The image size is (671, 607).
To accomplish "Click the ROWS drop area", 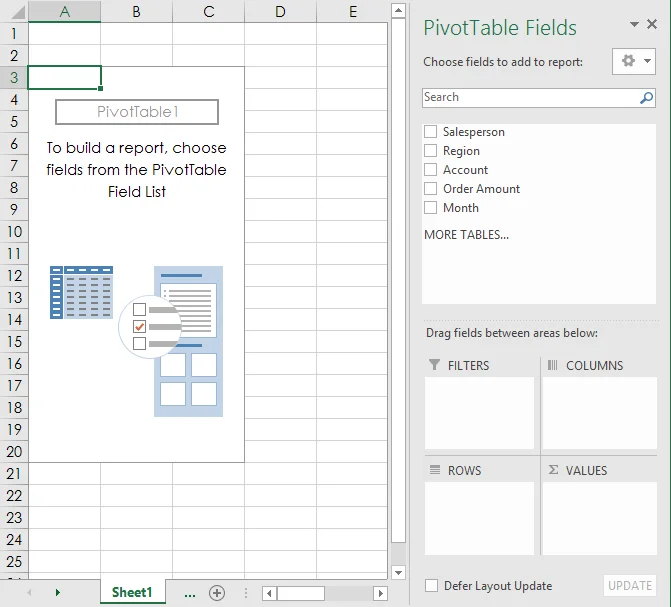I will 479,518.
